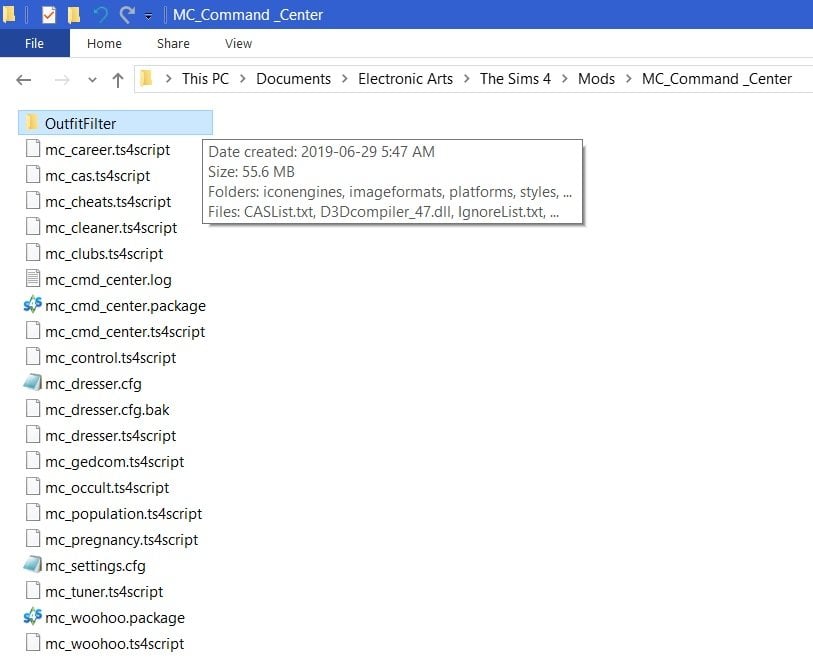
Task: Select mc_gedcom.ts4script file
Action: click(x=115, y=462)
